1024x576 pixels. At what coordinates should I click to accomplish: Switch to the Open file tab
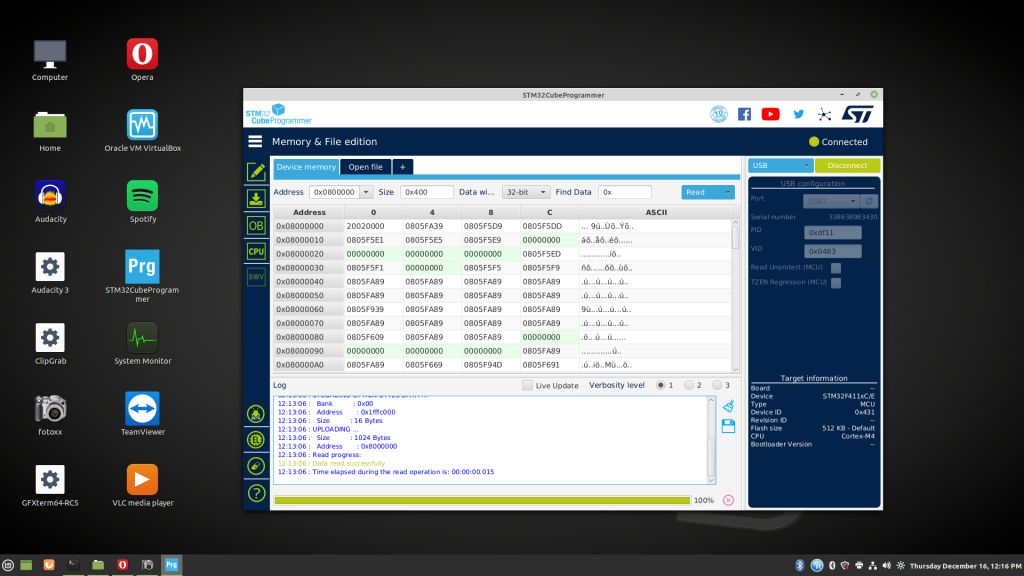point(365,167)
